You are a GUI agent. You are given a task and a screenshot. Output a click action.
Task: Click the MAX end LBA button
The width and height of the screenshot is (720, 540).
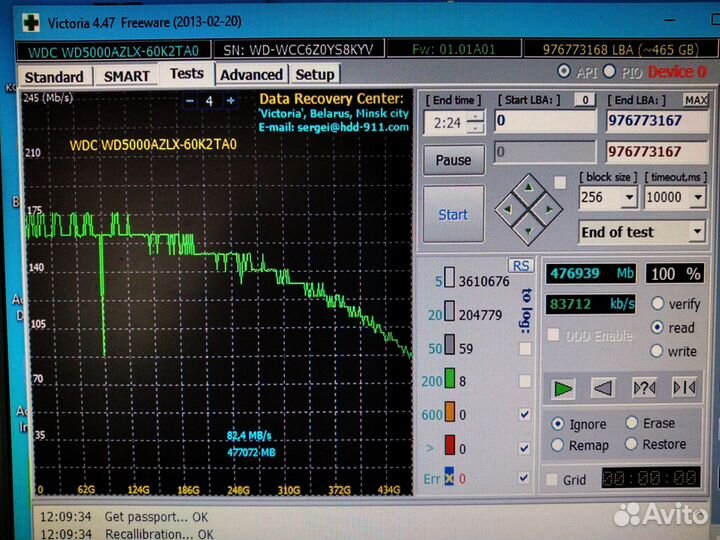[695, 100]
